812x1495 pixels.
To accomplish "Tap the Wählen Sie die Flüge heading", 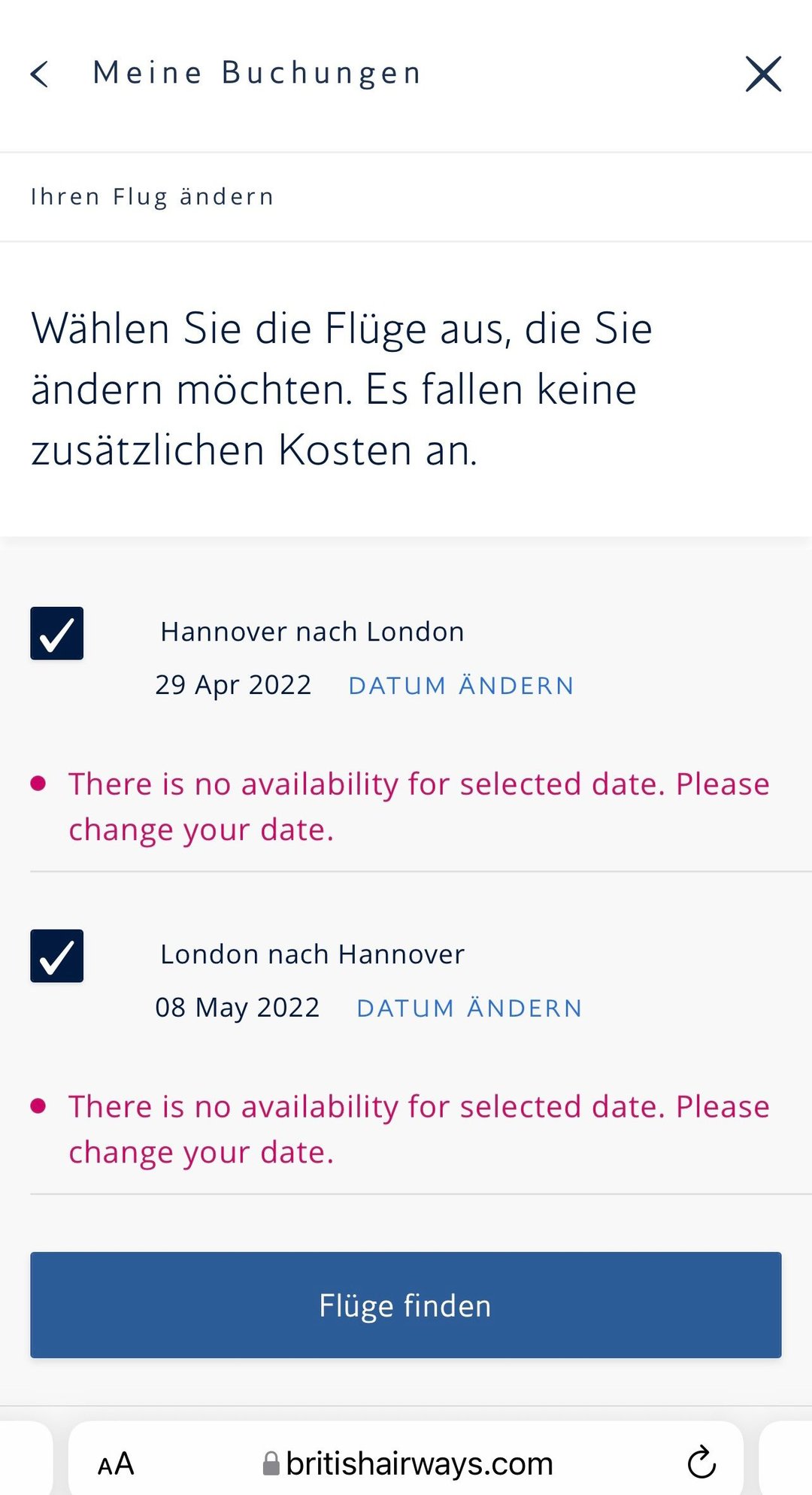I will tap(342, 389).
